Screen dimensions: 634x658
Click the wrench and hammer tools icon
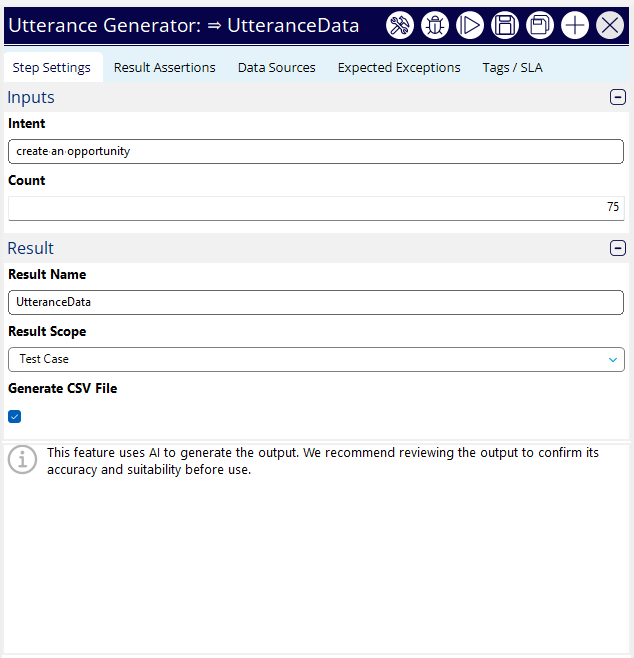400,26
